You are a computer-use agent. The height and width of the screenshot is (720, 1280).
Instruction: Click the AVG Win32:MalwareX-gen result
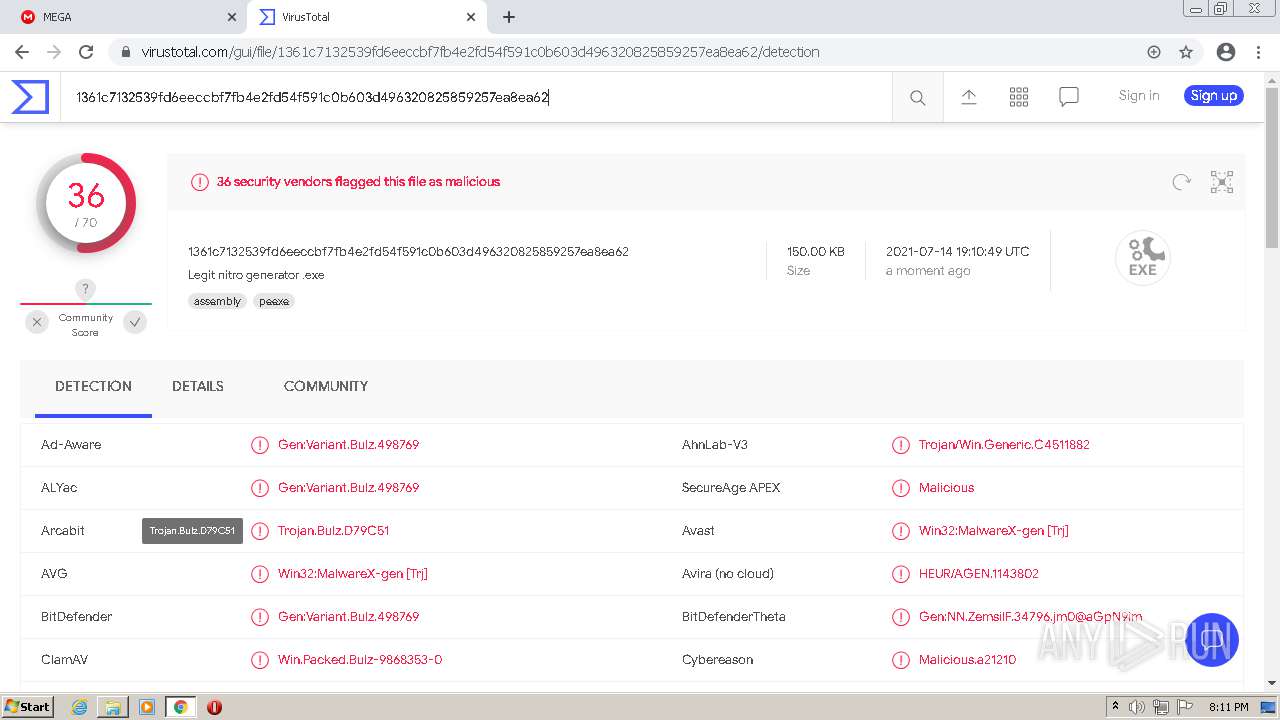(x=353, y=574)
